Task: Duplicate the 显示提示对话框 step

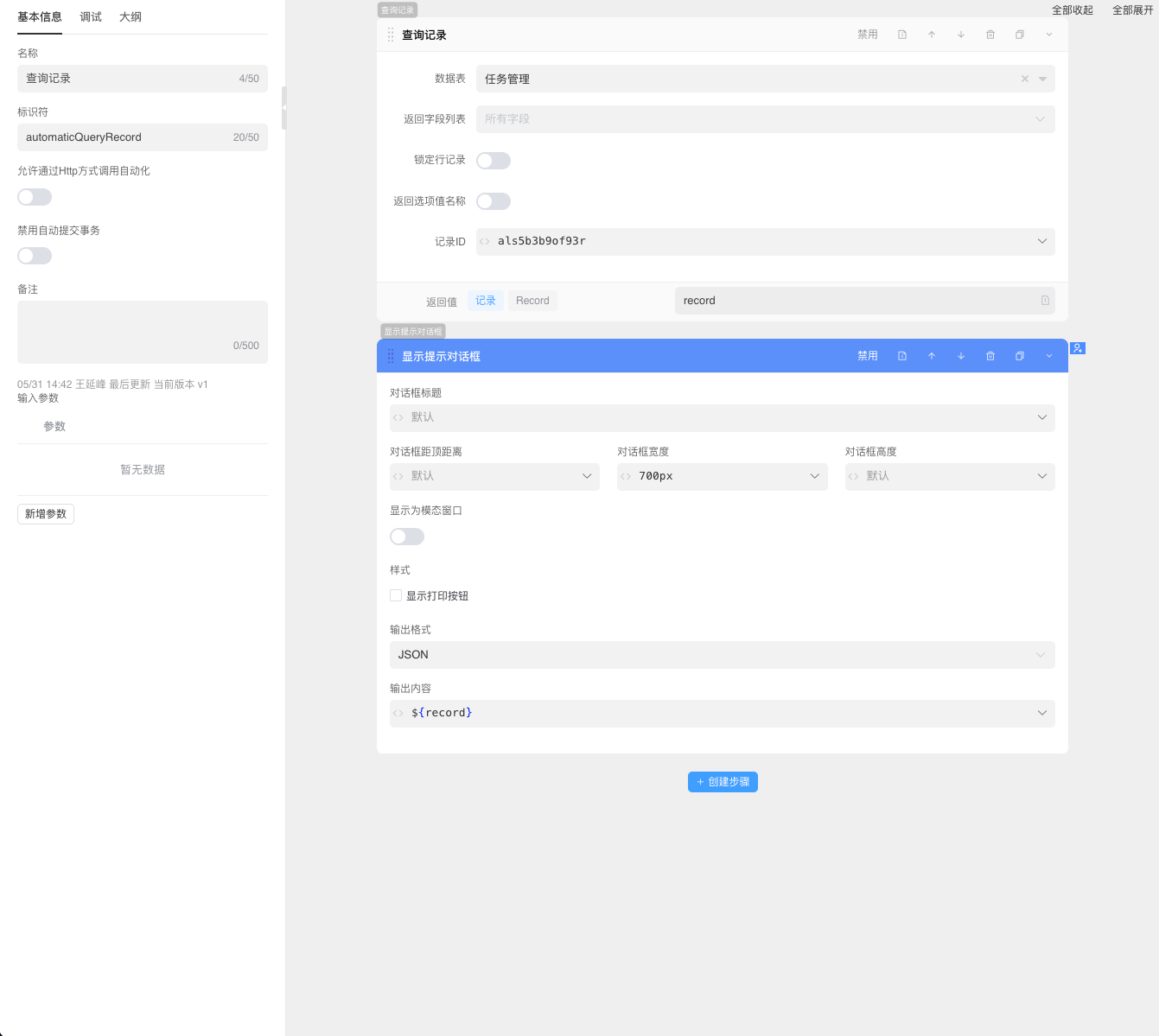Action: (1020, 356)
